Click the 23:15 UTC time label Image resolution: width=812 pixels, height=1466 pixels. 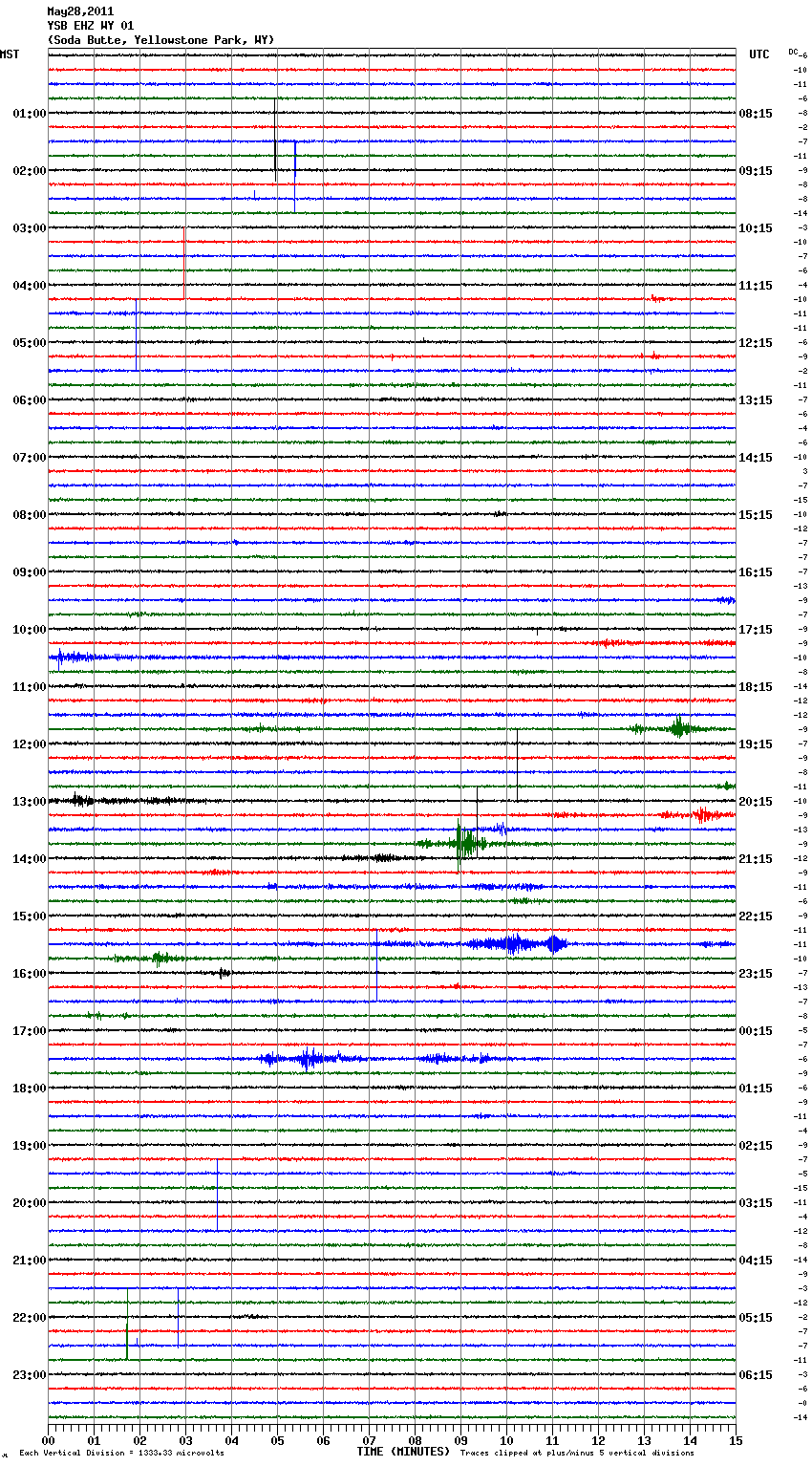[x=756, y=974]
